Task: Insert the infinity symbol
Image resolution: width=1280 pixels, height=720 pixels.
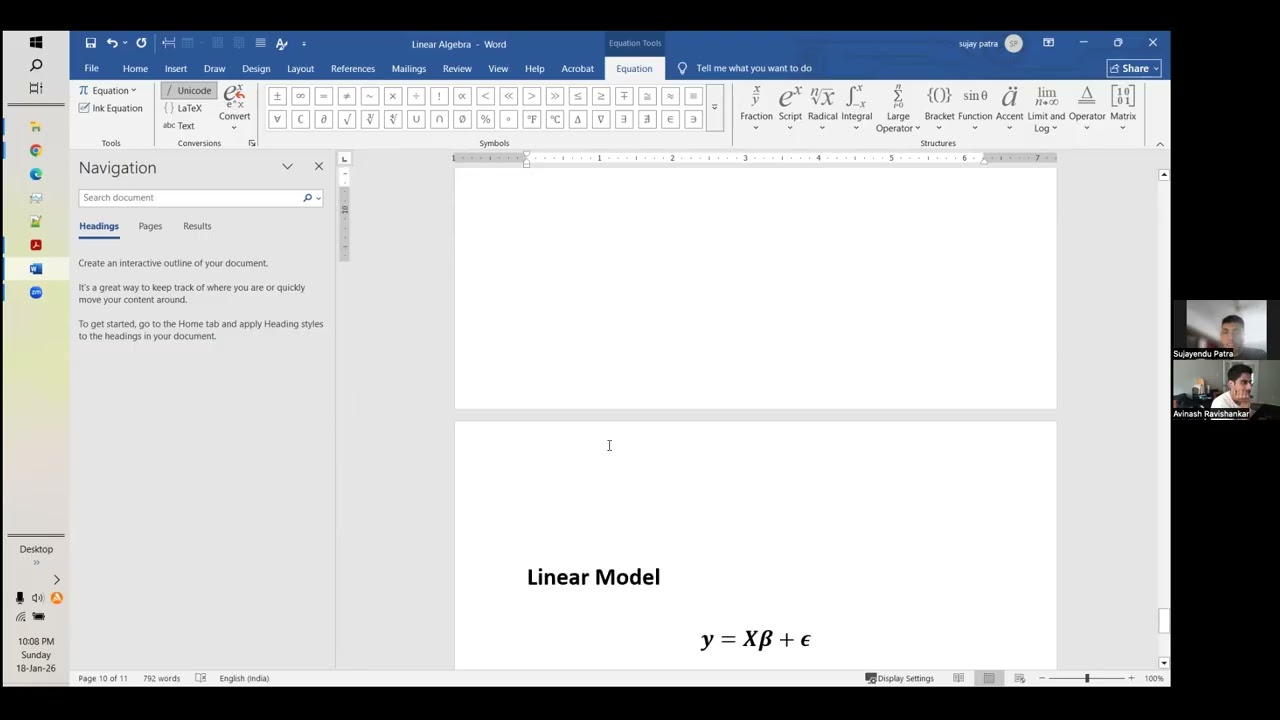Action: pos(300,96)
